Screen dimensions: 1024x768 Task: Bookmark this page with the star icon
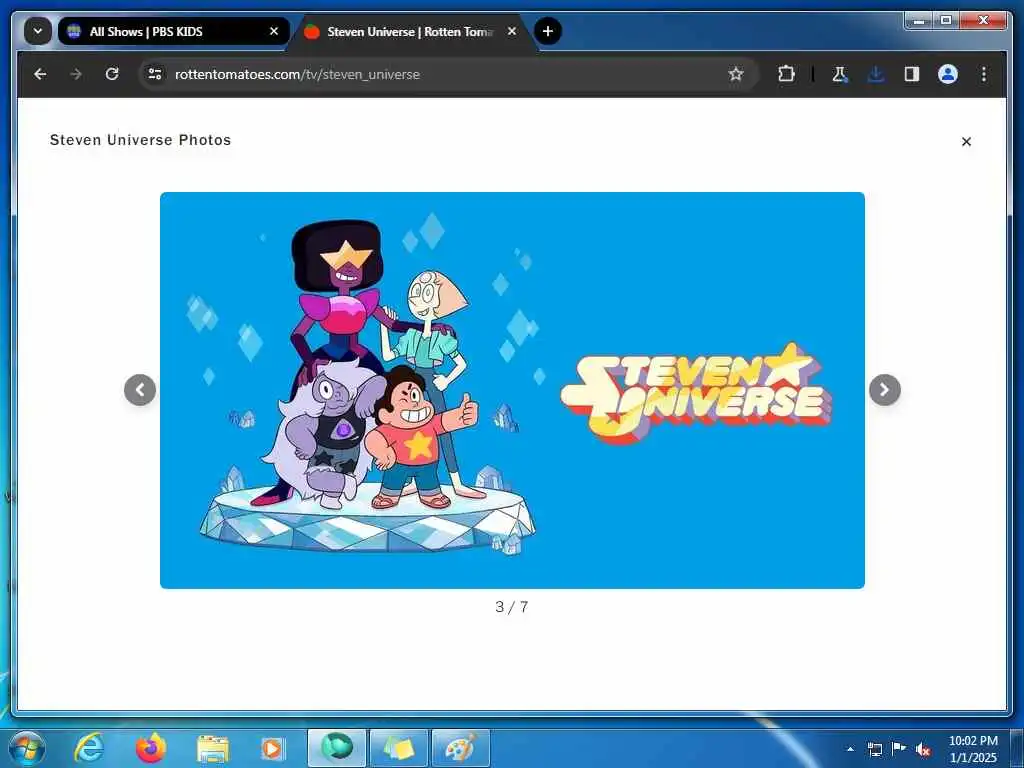(735, 74)
